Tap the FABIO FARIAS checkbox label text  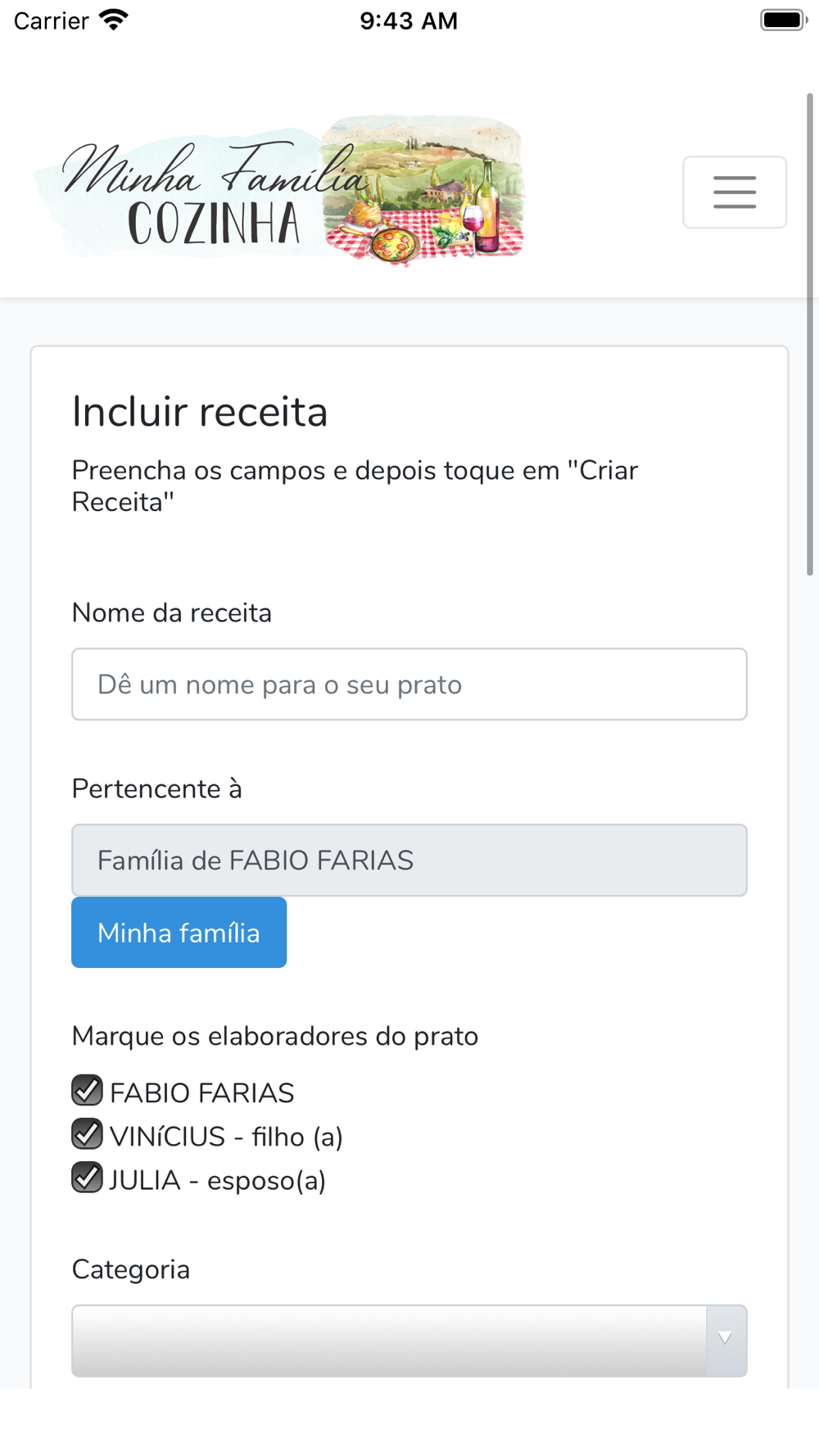tap(201, 1092)
